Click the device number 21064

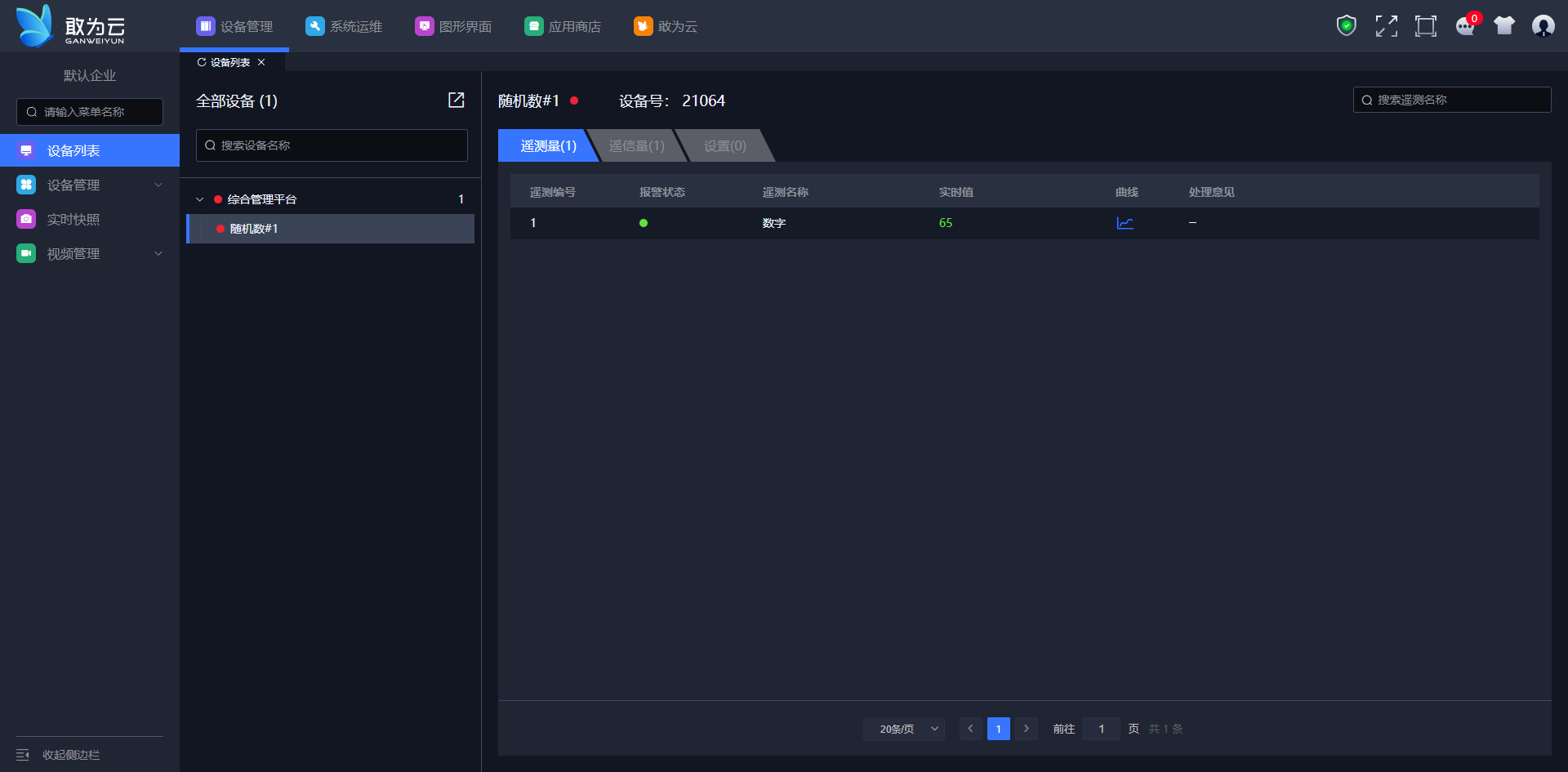click(704, 100)
